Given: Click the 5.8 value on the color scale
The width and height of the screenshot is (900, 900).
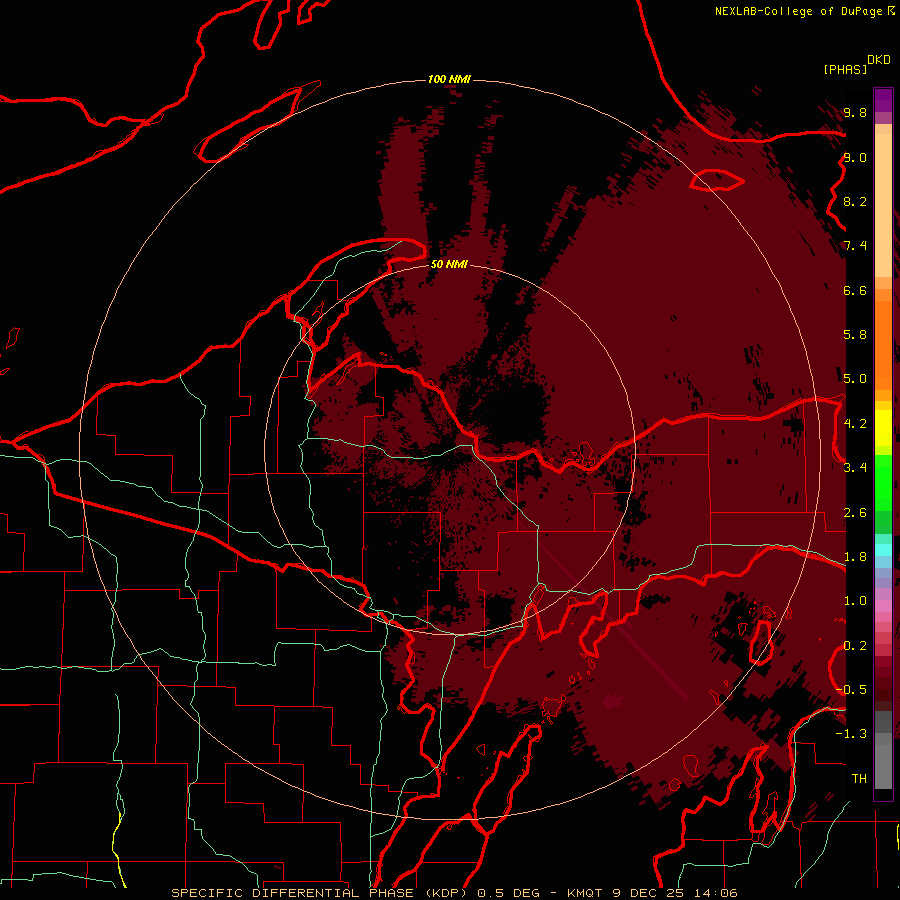Looking at the screenshot, I should pos(855,335).
